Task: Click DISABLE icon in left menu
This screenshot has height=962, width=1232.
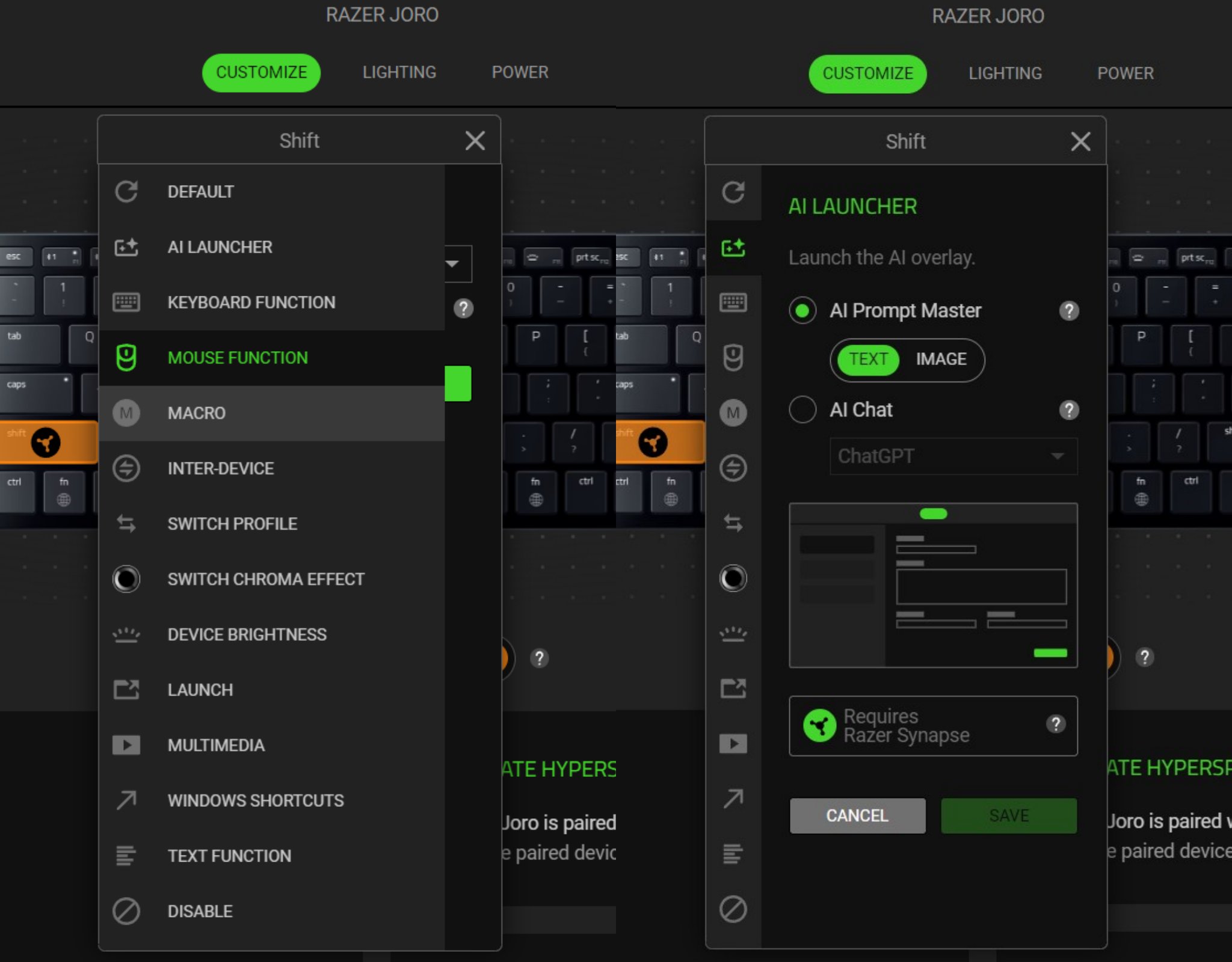Action: pyautogui.click(x=126, y=911)
